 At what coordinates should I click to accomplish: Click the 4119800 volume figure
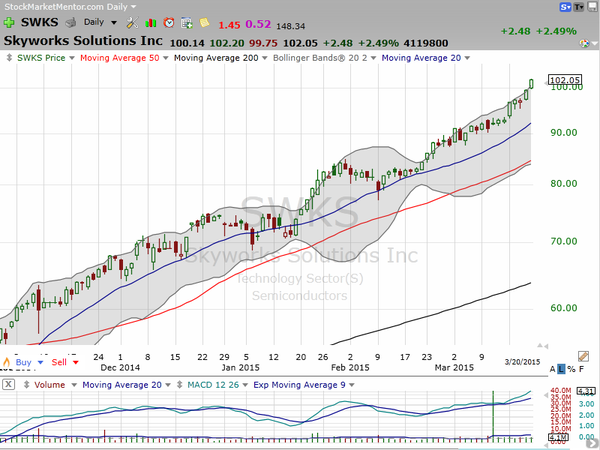(426, 43)
